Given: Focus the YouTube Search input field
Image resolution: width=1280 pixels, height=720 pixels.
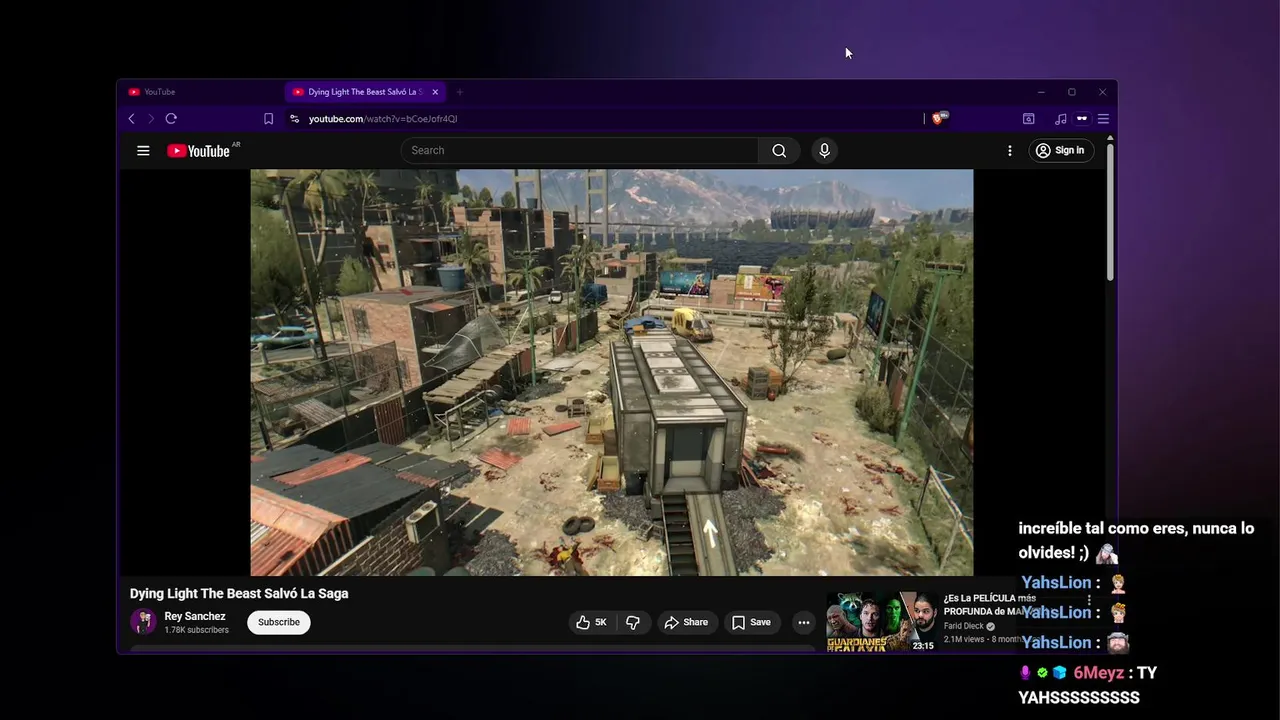Looking at the screenshot, I should coord(580,150).
